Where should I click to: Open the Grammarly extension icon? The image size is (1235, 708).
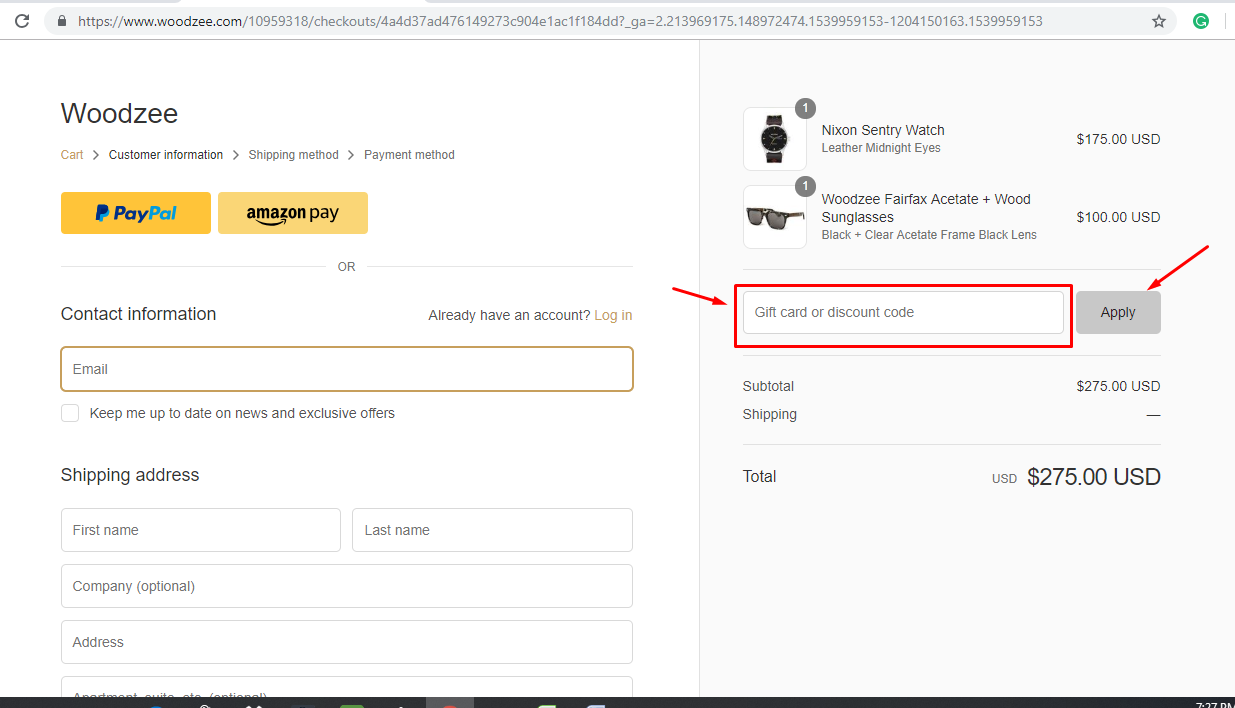(x=1201, y=20)
